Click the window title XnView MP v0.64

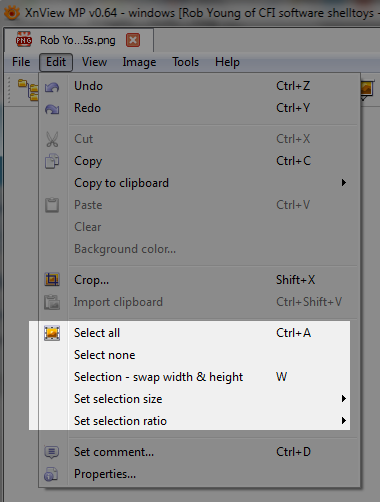[x=71, y=13]
